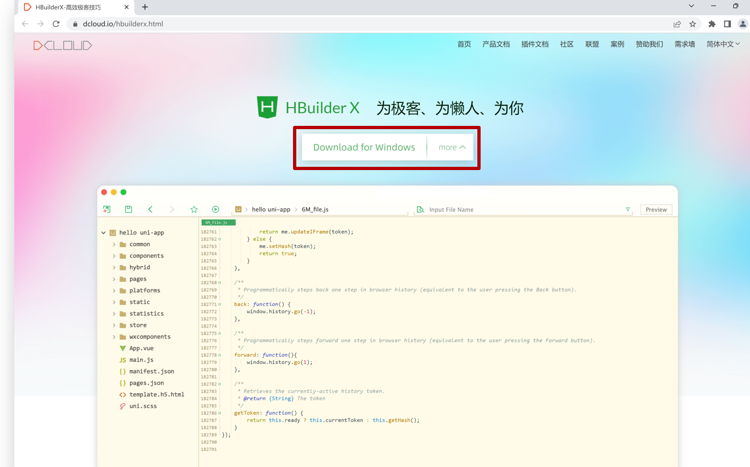Click hello uni-app in the breadcrumb
This screenshot has height=467, width=750.
point(271,210)
